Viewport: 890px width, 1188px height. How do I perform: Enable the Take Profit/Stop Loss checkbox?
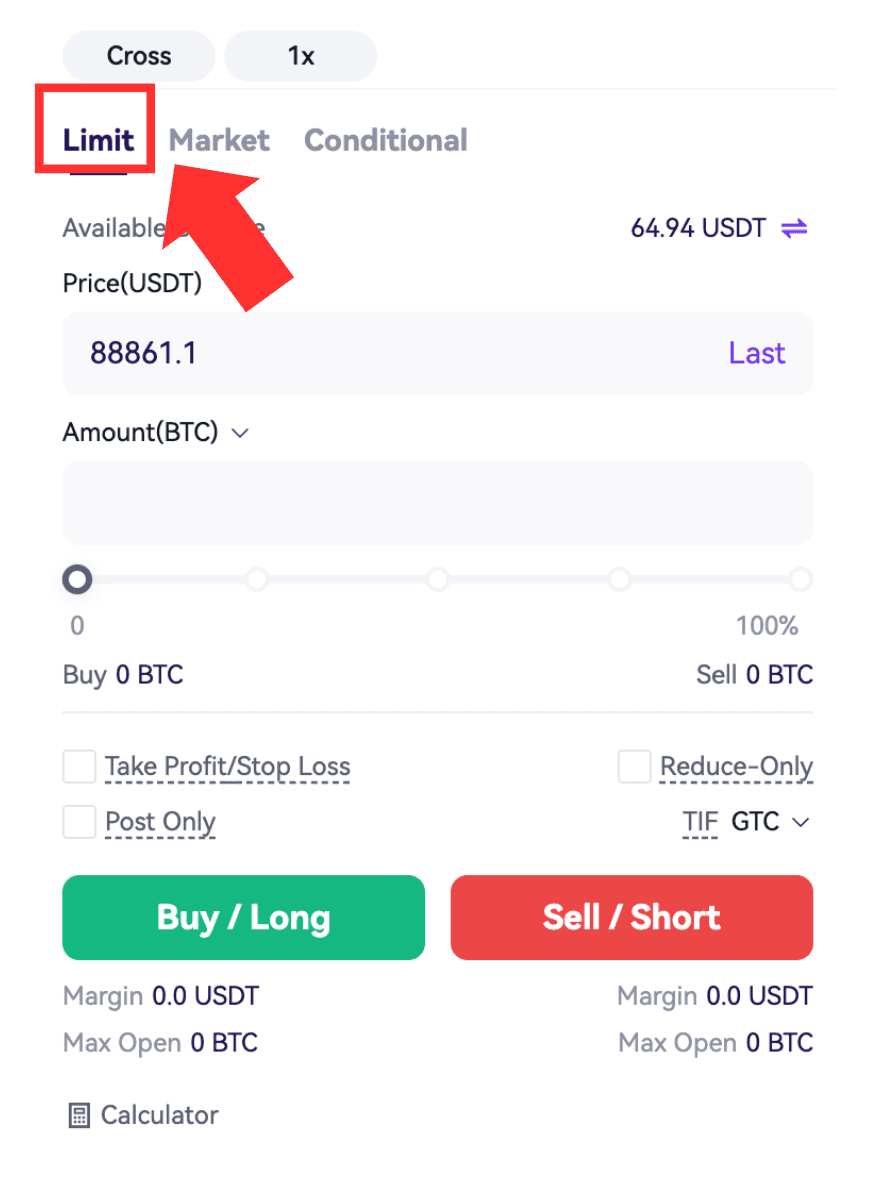pos(79,767)
